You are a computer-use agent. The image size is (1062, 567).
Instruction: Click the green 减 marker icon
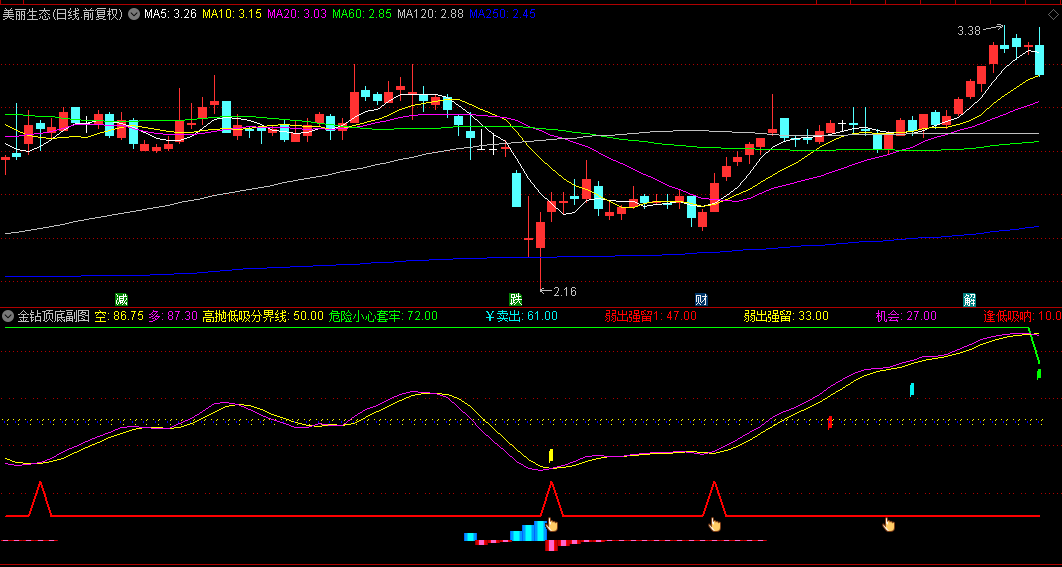pos(121,299)
